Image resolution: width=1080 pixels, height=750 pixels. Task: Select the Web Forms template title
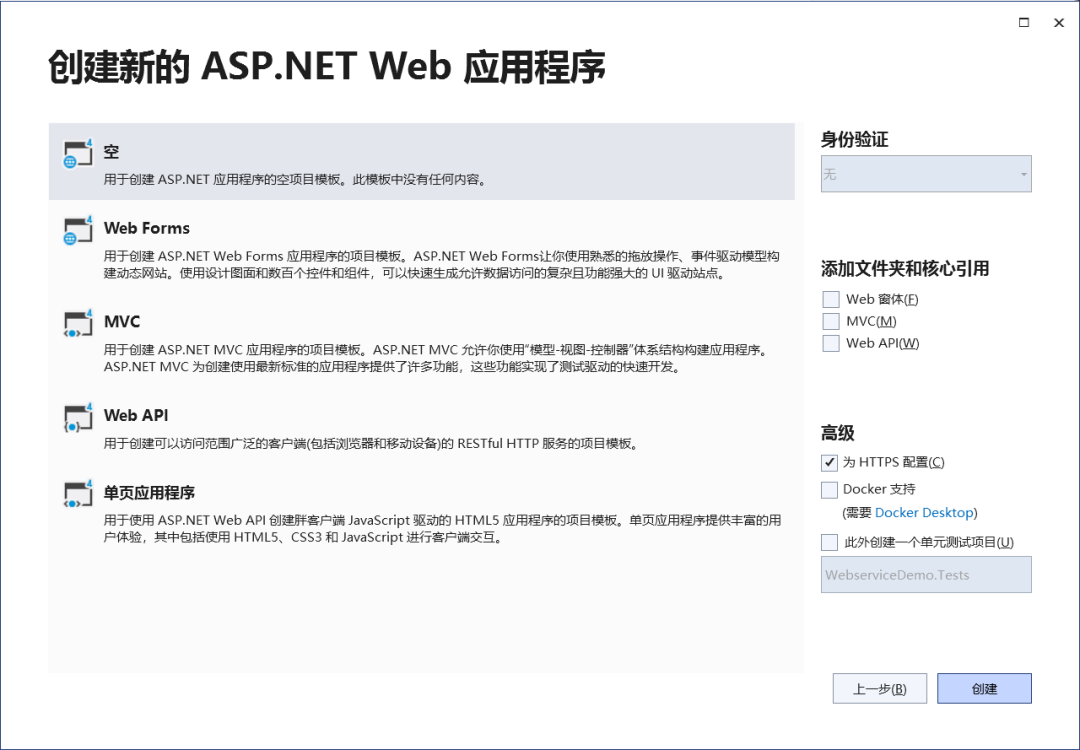tap(147, 228)
